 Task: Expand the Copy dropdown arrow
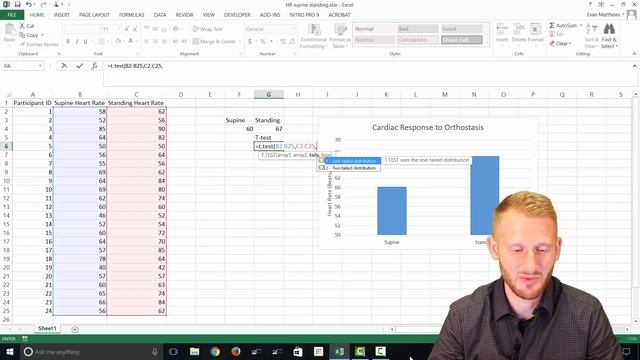42,35
